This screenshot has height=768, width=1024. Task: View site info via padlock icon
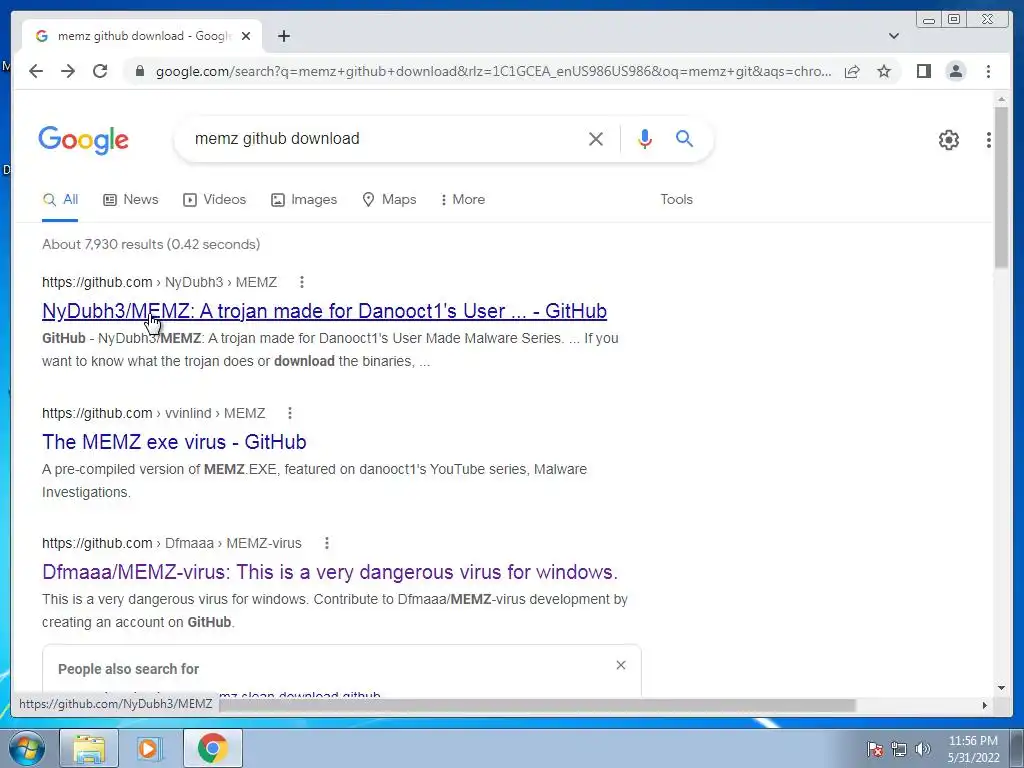(139, 71)
